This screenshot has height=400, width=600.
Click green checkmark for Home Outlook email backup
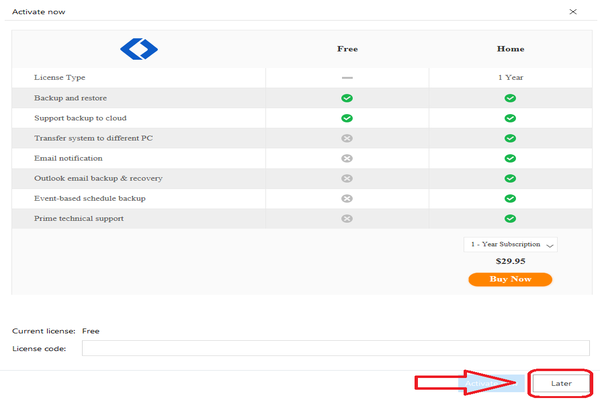pos(510,178)
